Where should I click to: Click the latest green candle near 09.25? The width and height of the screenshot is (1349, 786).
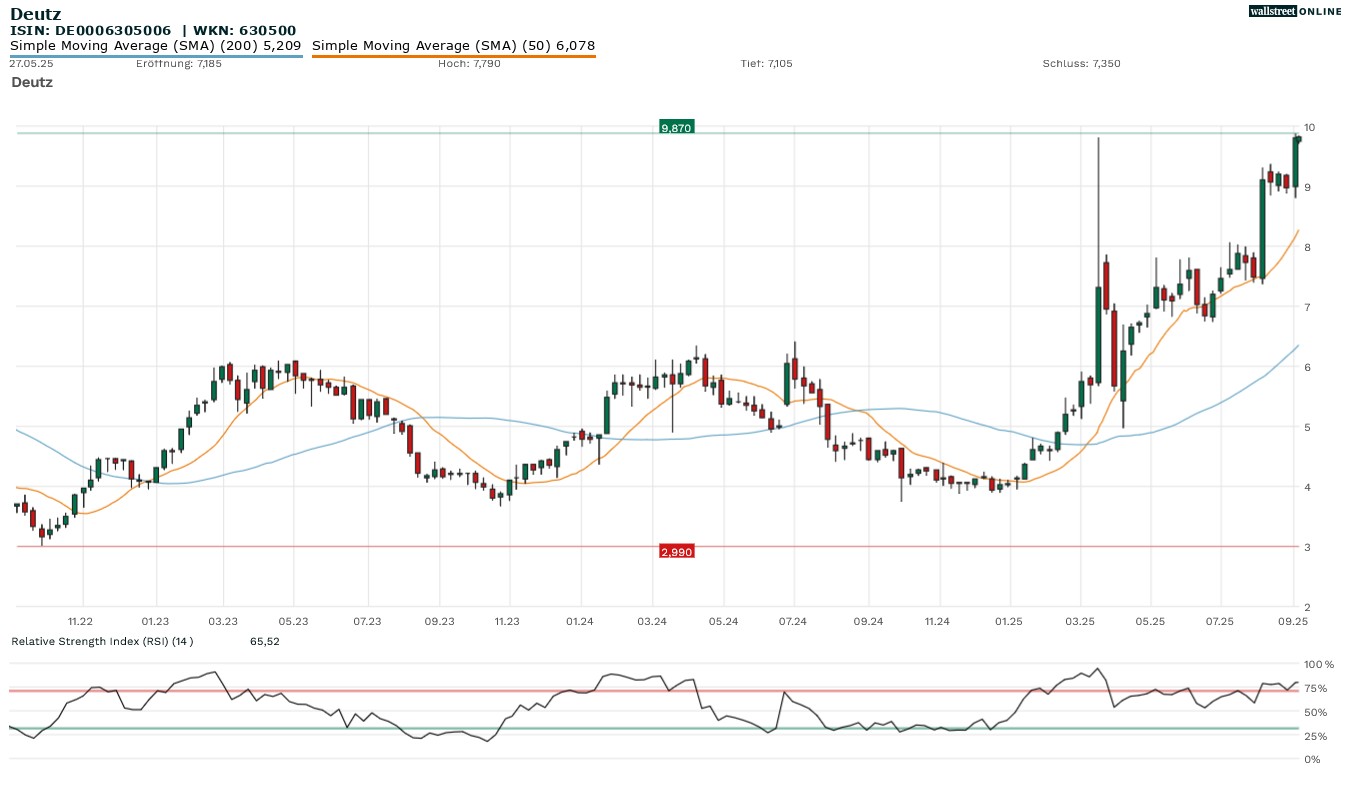1295,163
